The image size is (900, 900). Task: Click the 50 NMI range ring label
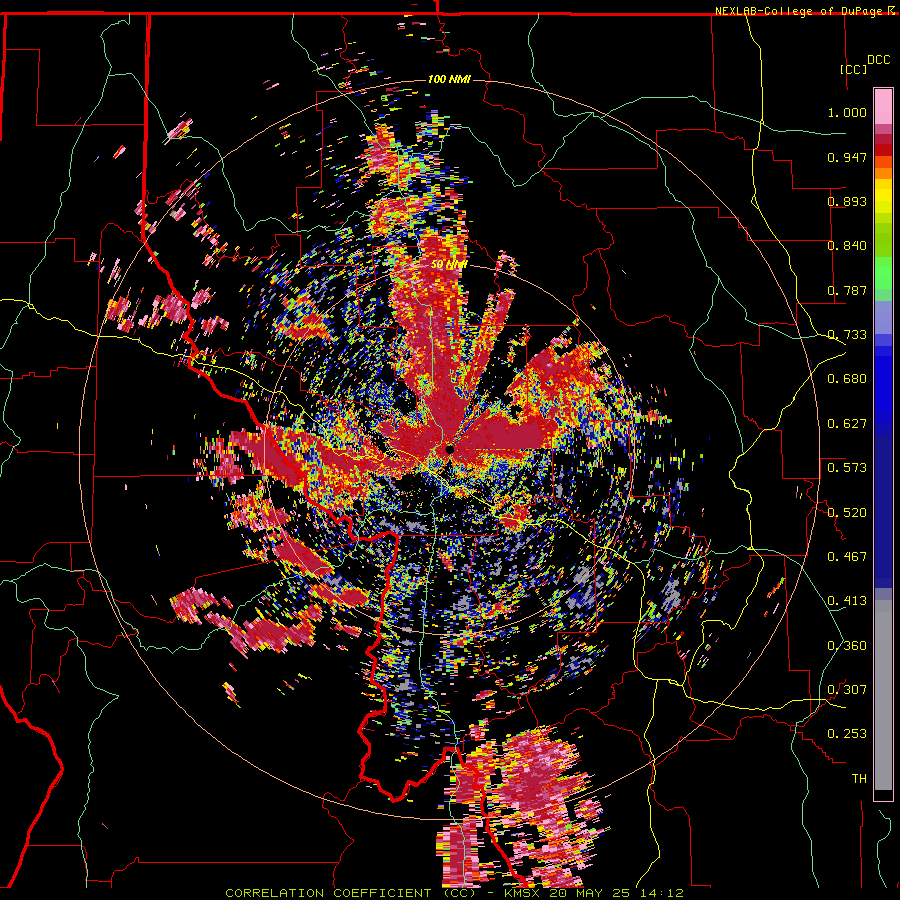[449, 265]
